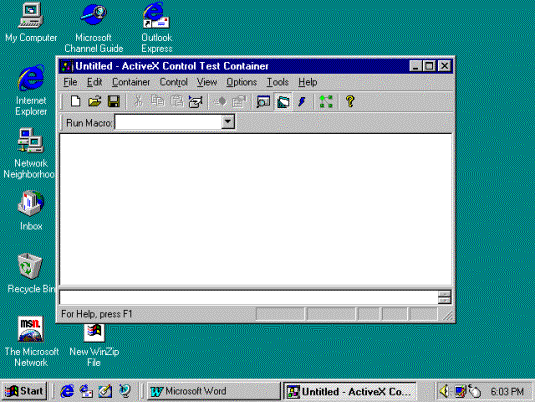The height and width of the screenshot is (402, 535).
Task: Click the volume speaker tray icon
Action: (444, 391)
